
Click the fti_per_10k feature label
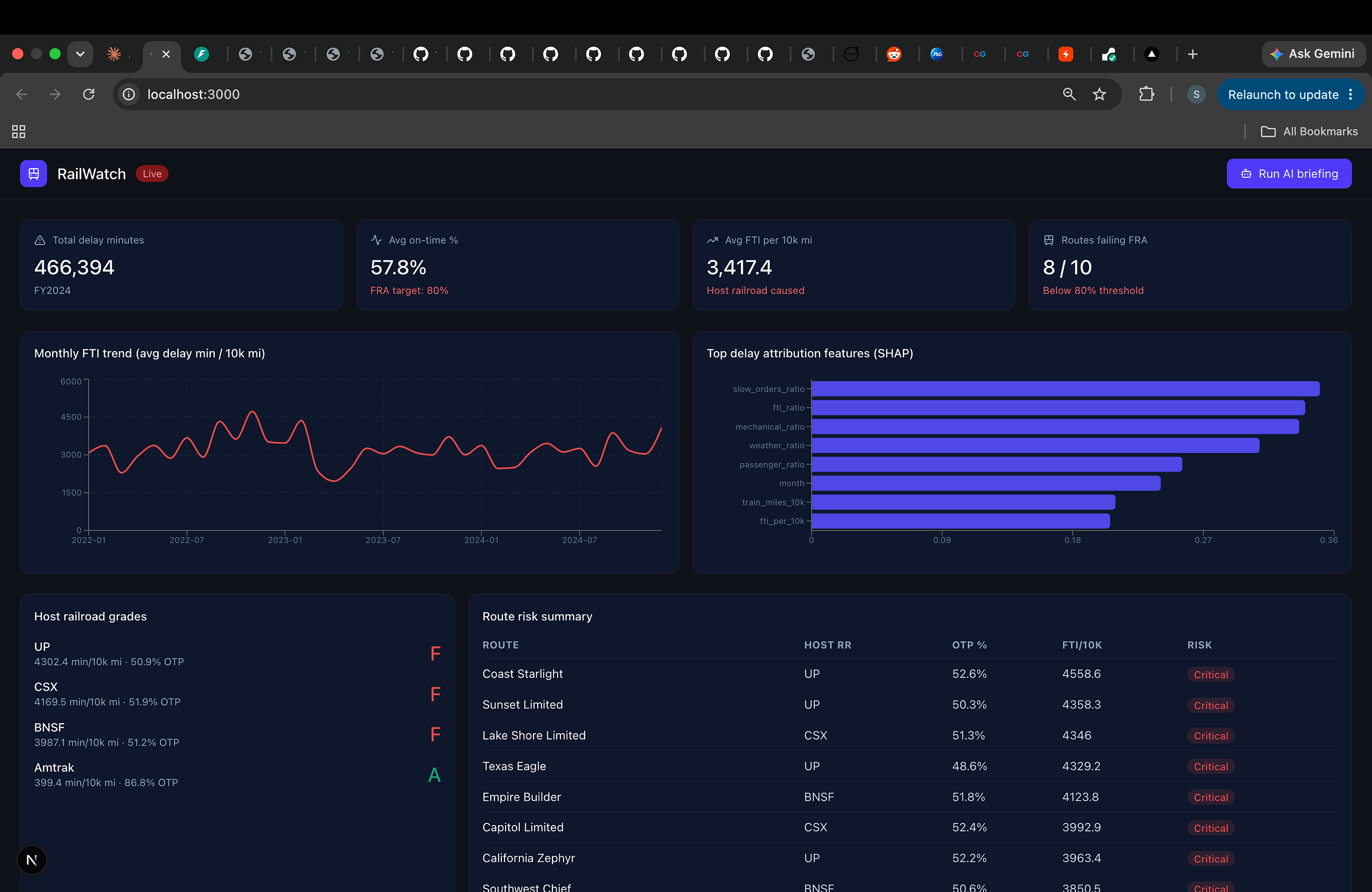(782, 521)
